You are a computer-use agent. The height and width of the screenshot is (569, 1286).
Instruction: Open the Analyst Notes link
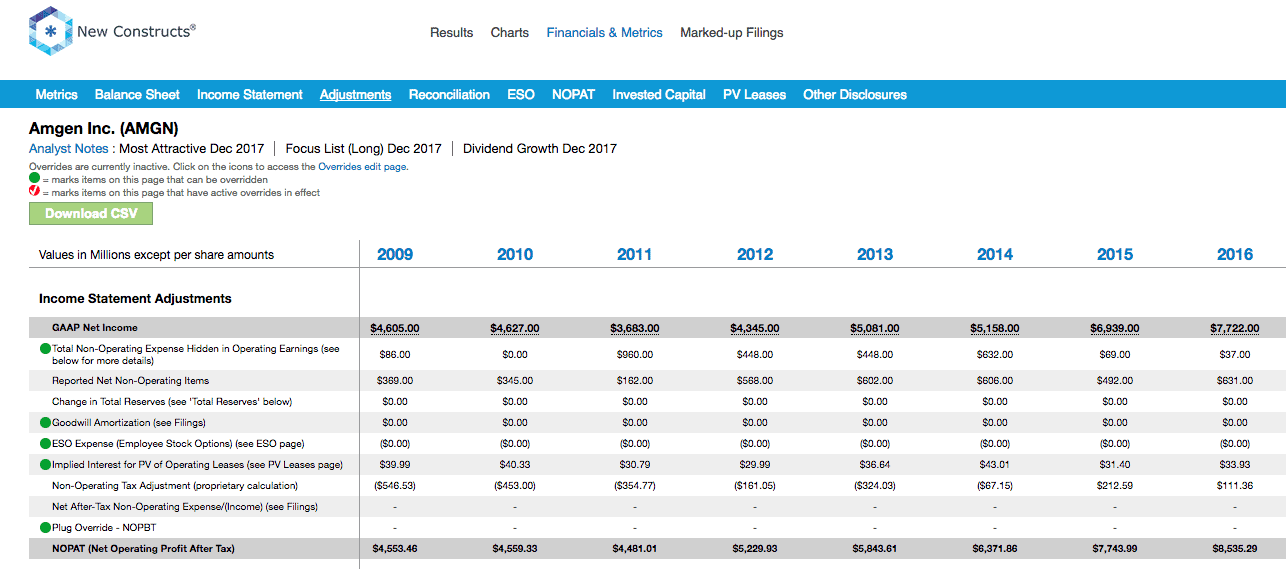click(x=69, y=149)
